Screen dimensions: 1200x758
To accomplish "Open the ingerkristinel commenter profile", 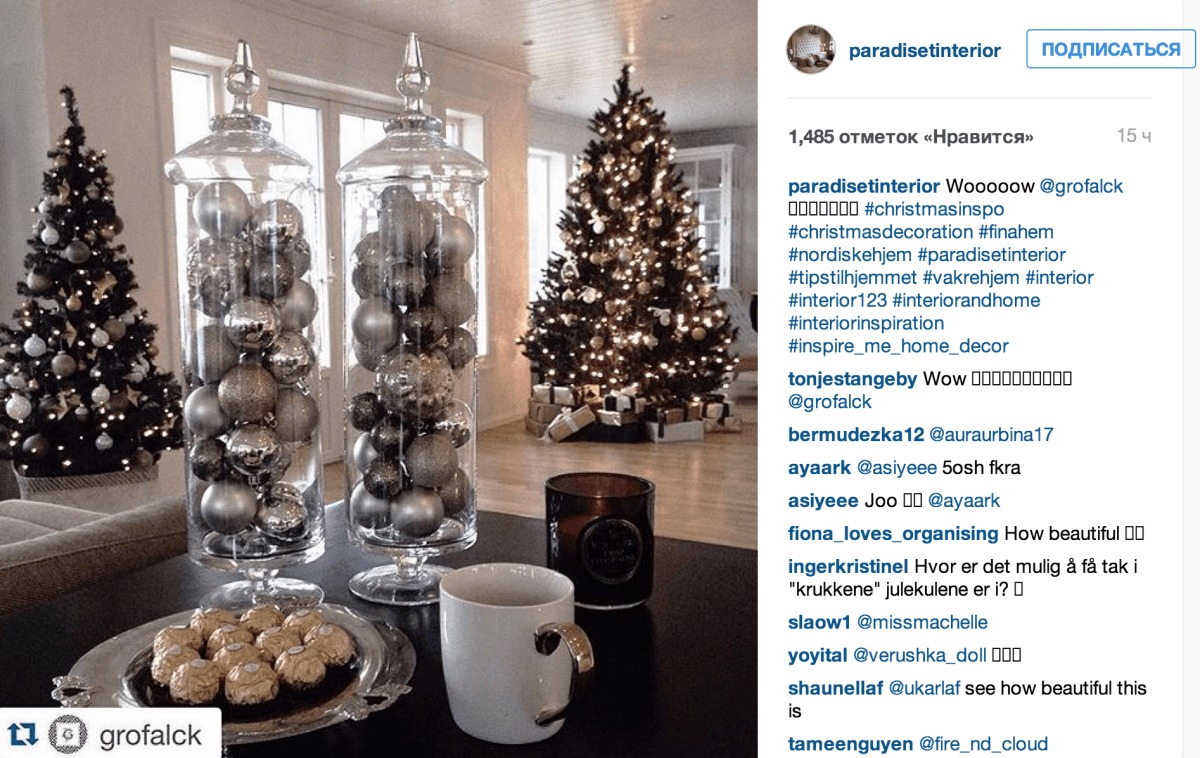I will (849, 567).
